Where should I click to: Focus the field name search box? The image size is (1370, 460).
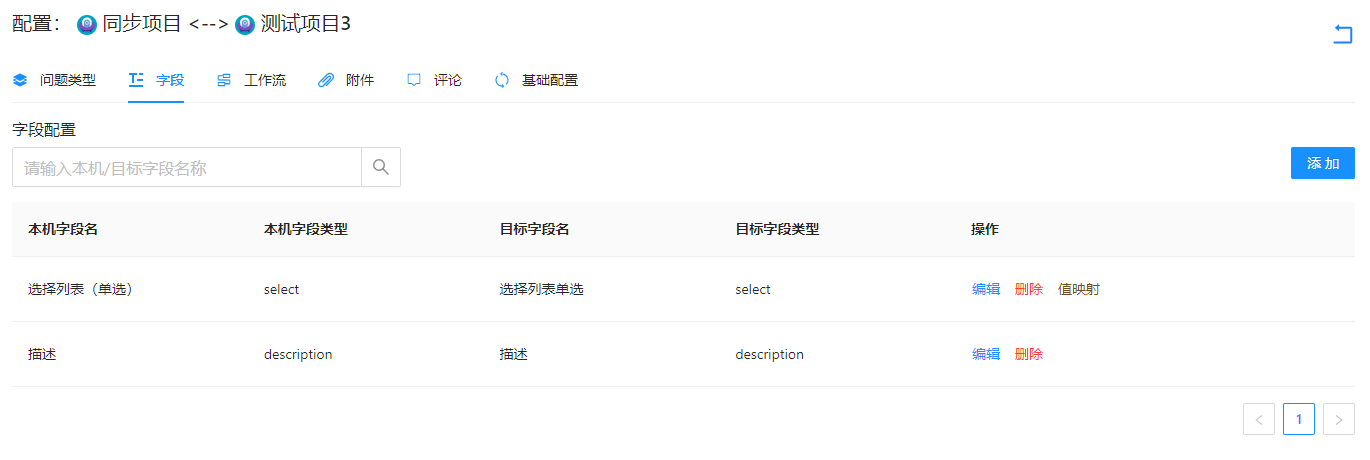point(187,168)
